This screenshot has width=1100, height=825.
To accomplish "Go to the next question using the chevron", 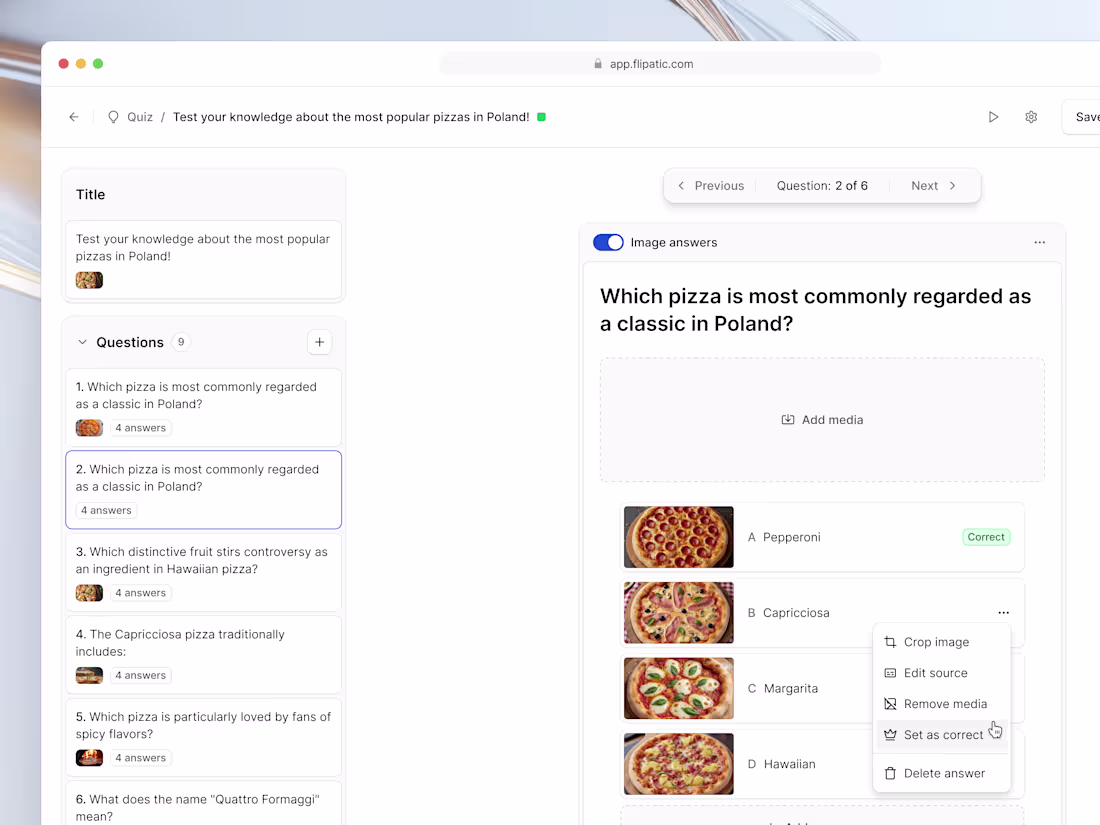I will [x=952, y=185].
